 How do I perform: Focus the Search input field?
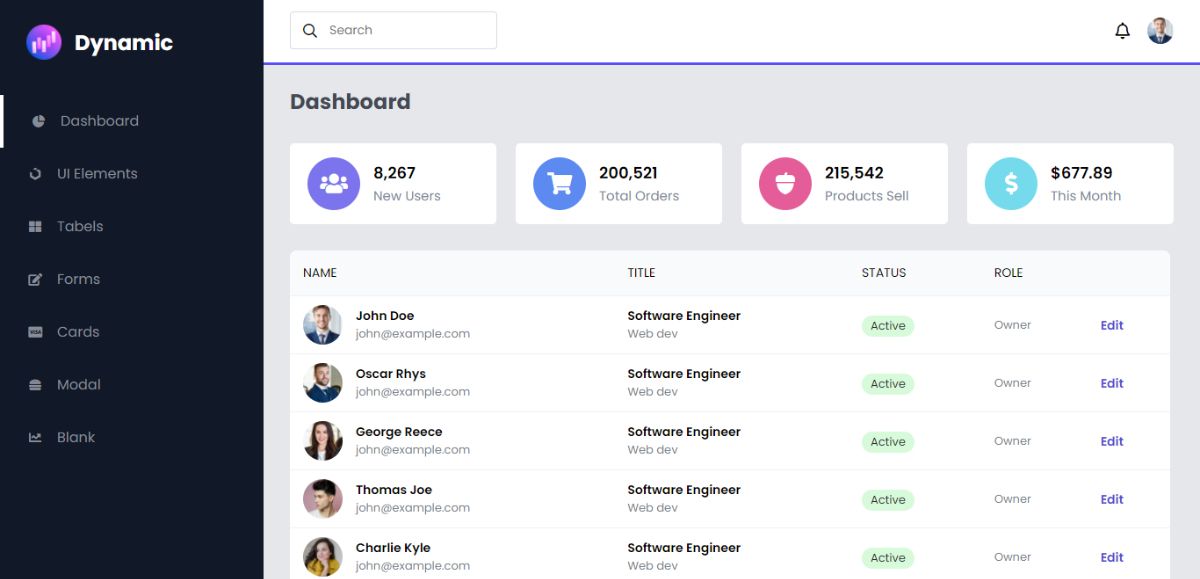[x=393, y=30]
